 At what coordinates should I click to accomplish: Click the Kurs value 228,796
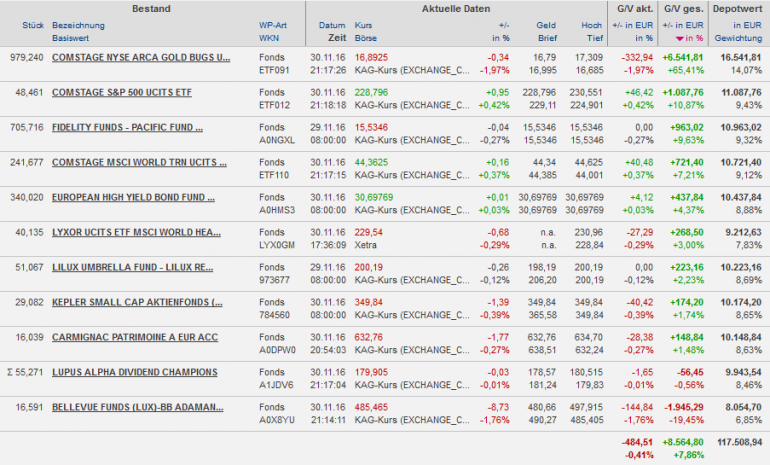(x=371, y=92)
